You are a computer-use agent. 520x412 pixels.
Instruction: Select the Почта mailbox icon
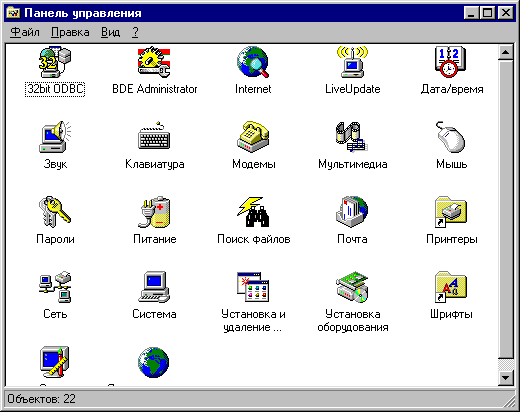coord(352,212)
